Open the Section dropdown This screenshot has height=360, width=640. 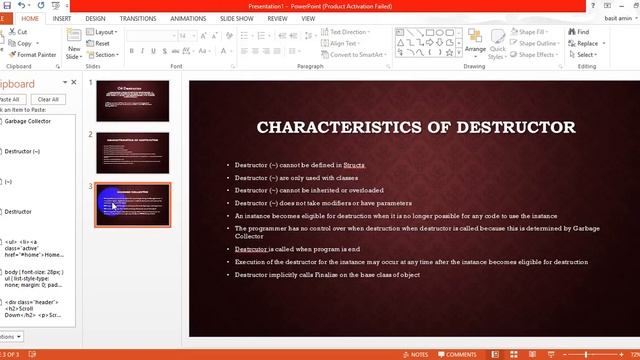(103, 54)
